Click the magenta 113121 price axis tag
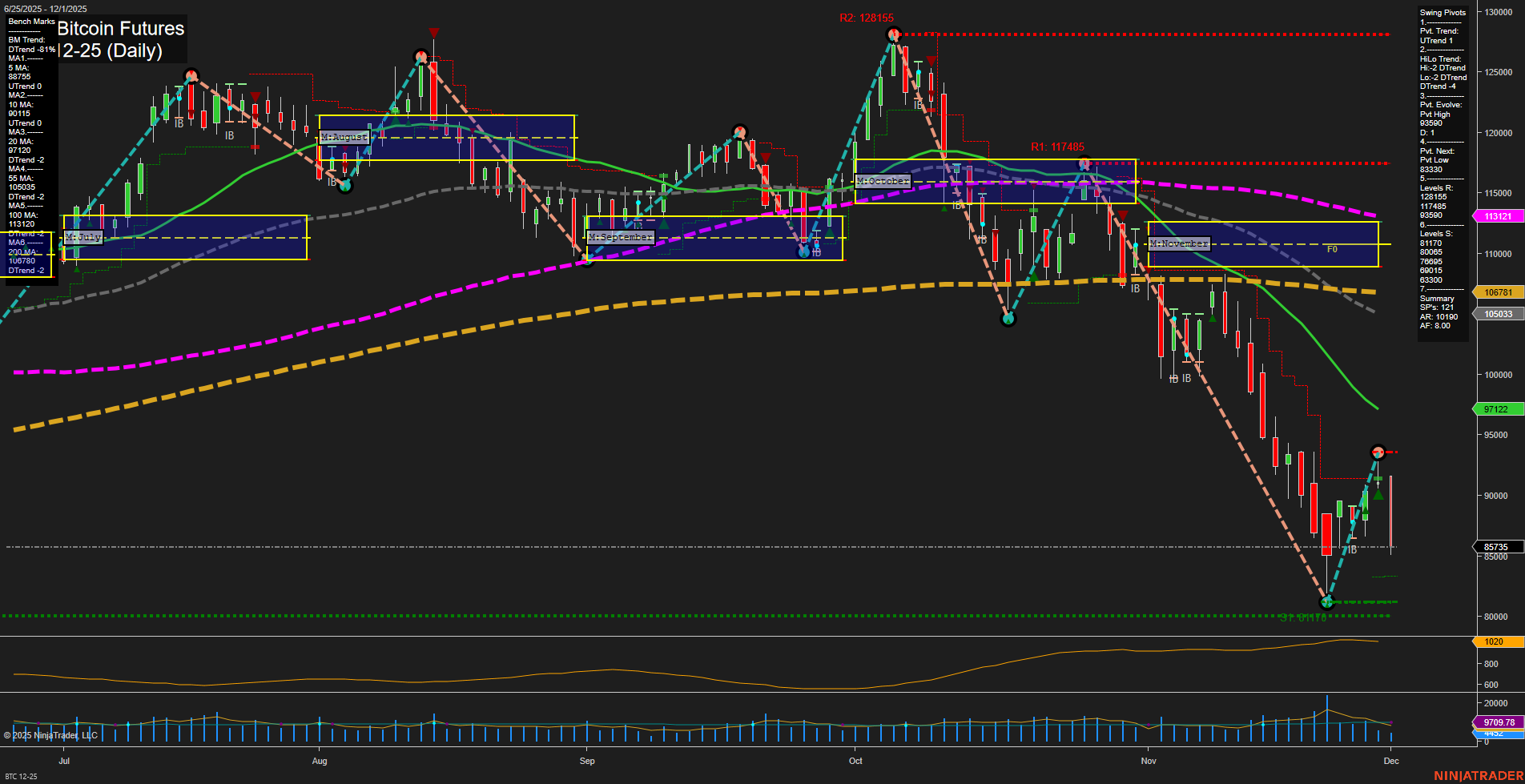This screenshot has width=1525, height=784. coord(1497,216)
